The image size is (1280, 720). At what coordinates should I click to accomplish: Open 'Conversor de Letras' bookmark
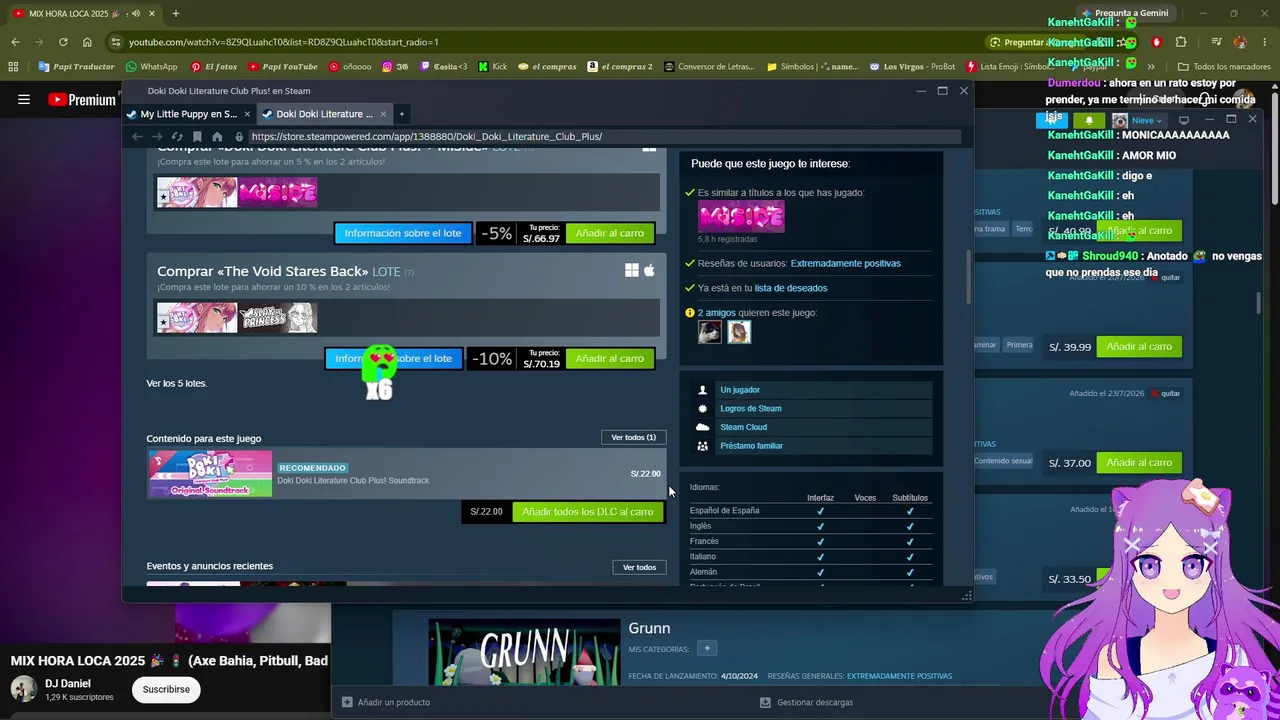(x=709, y=67)
